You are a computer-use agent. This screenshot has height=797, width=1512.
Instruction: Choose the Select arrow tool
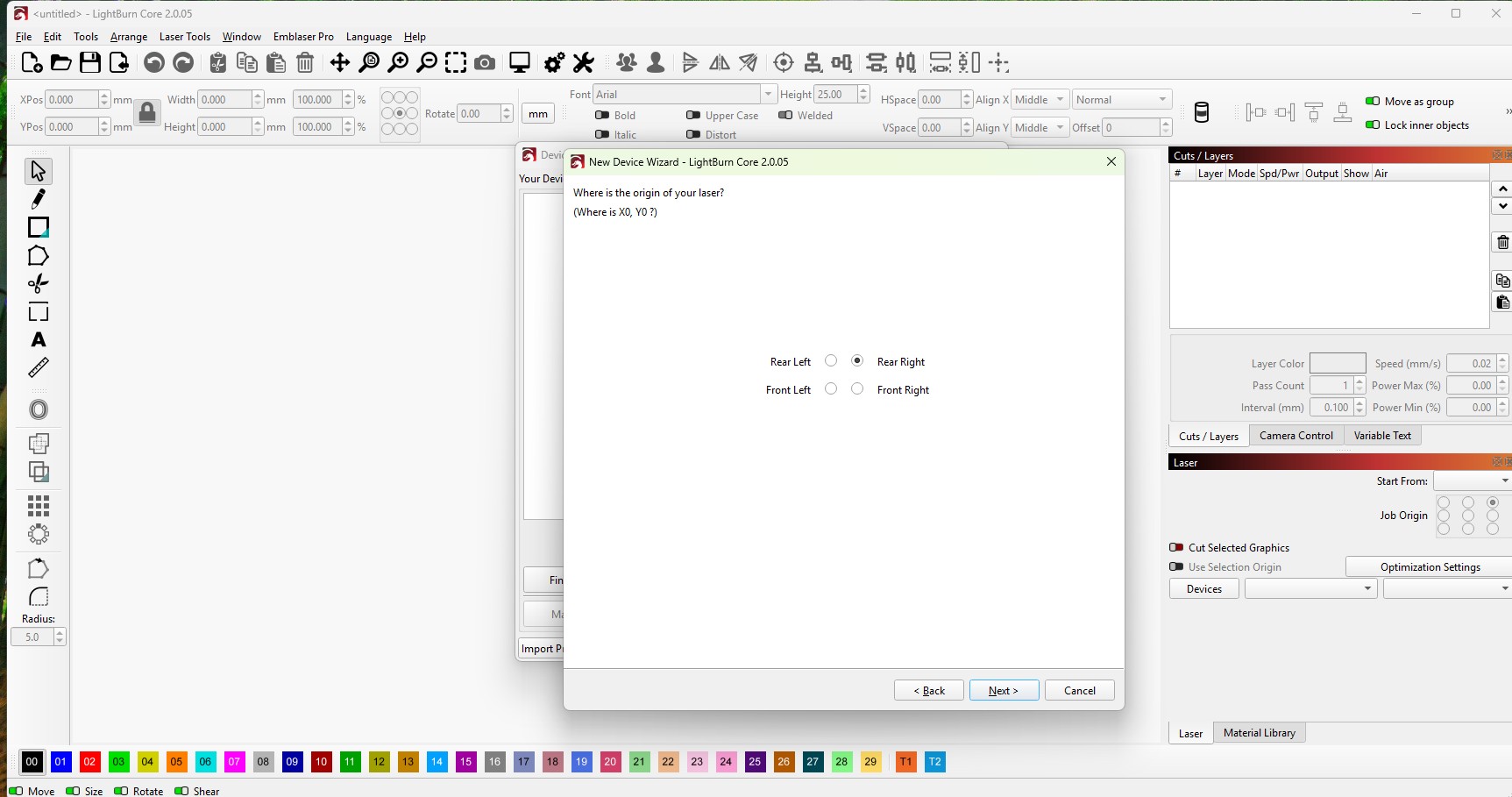[x=39, y=171]
